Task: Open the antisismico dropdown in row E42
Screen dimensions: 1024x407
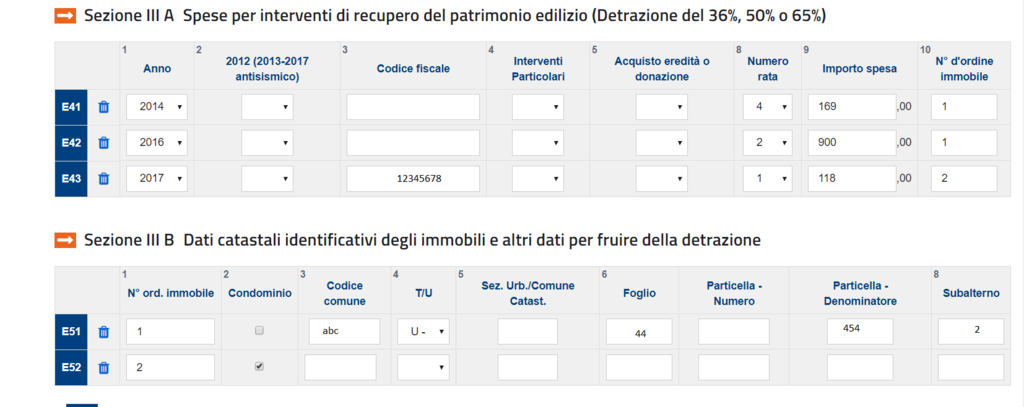Action: [267, 142]
